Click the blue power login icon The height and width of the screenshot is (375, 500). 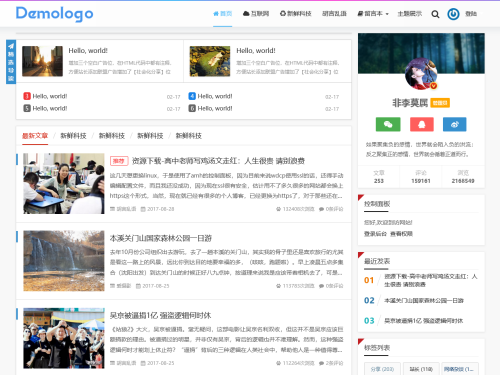click(453, 14)
